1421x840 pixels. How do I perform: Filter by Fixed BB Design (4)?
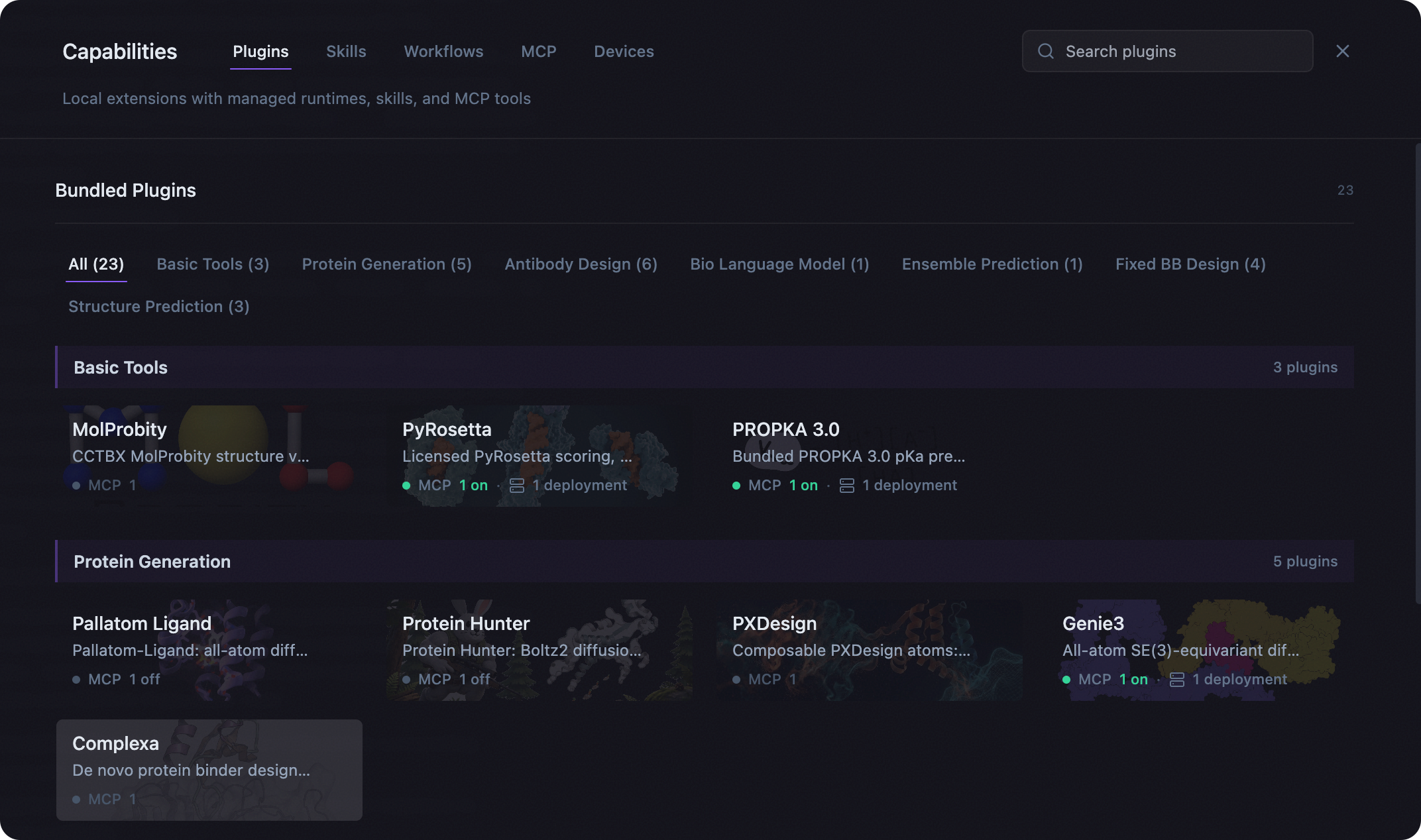tap(1190, 264)
